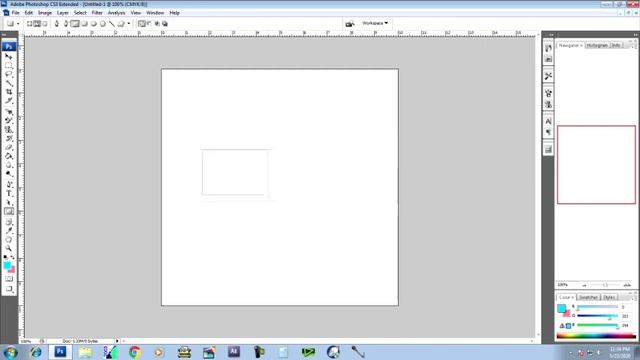Select the Rectangle shape tool in toolbox
The image size is (640, 360).
pyautogui.click(x=9, y=211)
